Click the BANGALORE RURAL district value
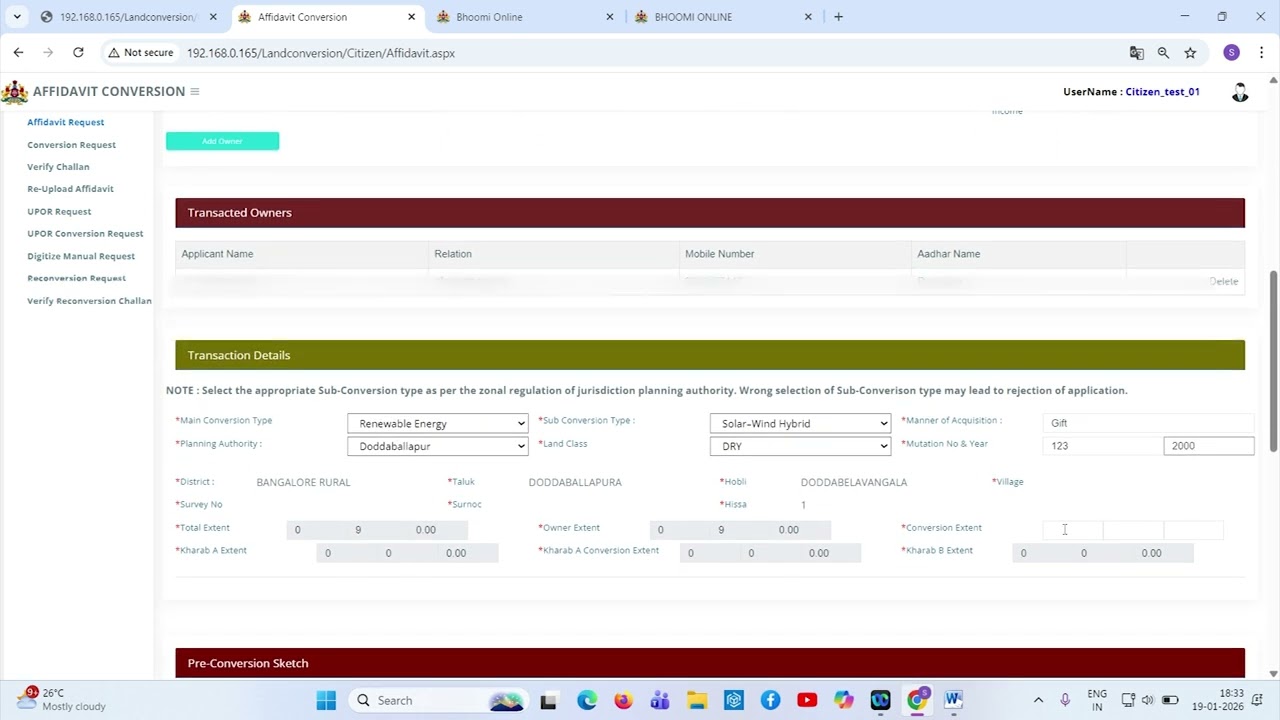Image resolution: width=1280 pixels, height=720 pixels. pos(303,482)
